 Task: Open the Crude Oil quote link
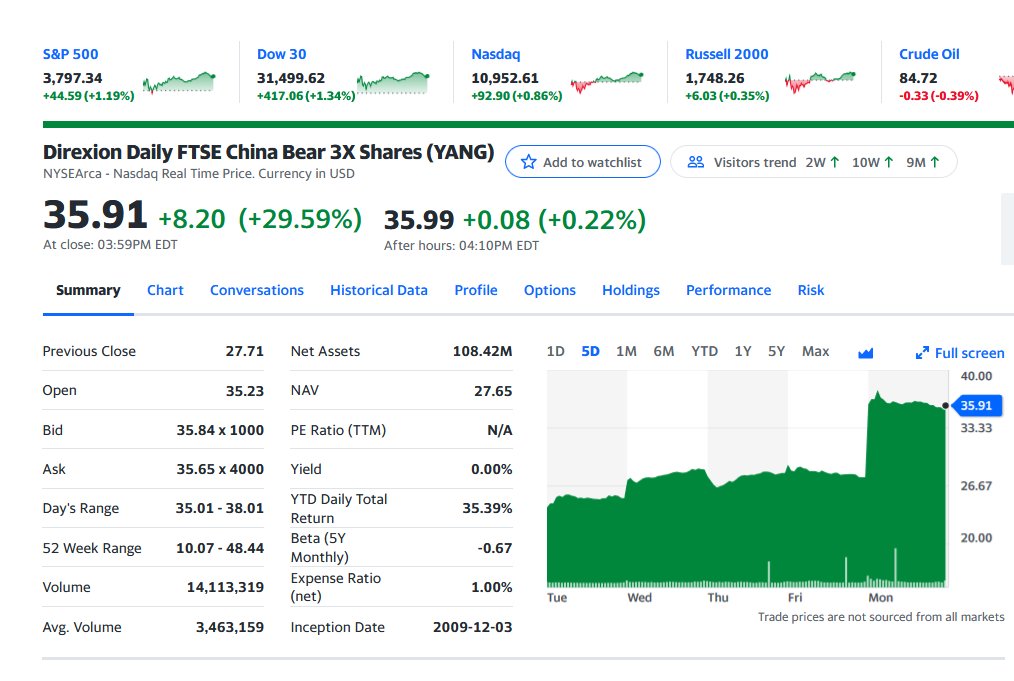tap(929, 54)
